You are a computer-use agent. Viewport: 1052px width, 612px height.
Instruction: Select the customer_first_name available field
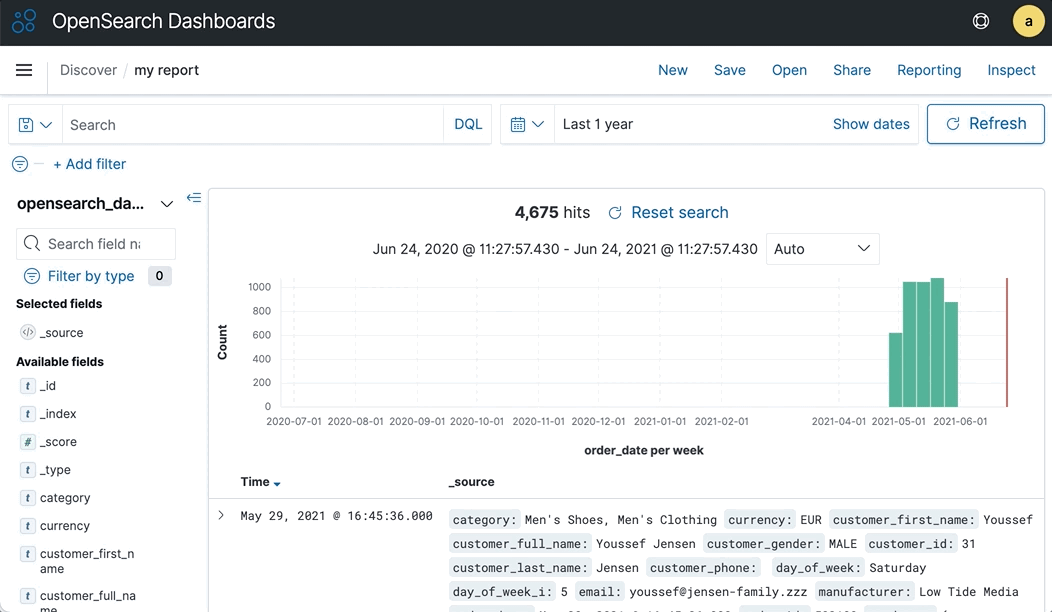click(87, 561)
